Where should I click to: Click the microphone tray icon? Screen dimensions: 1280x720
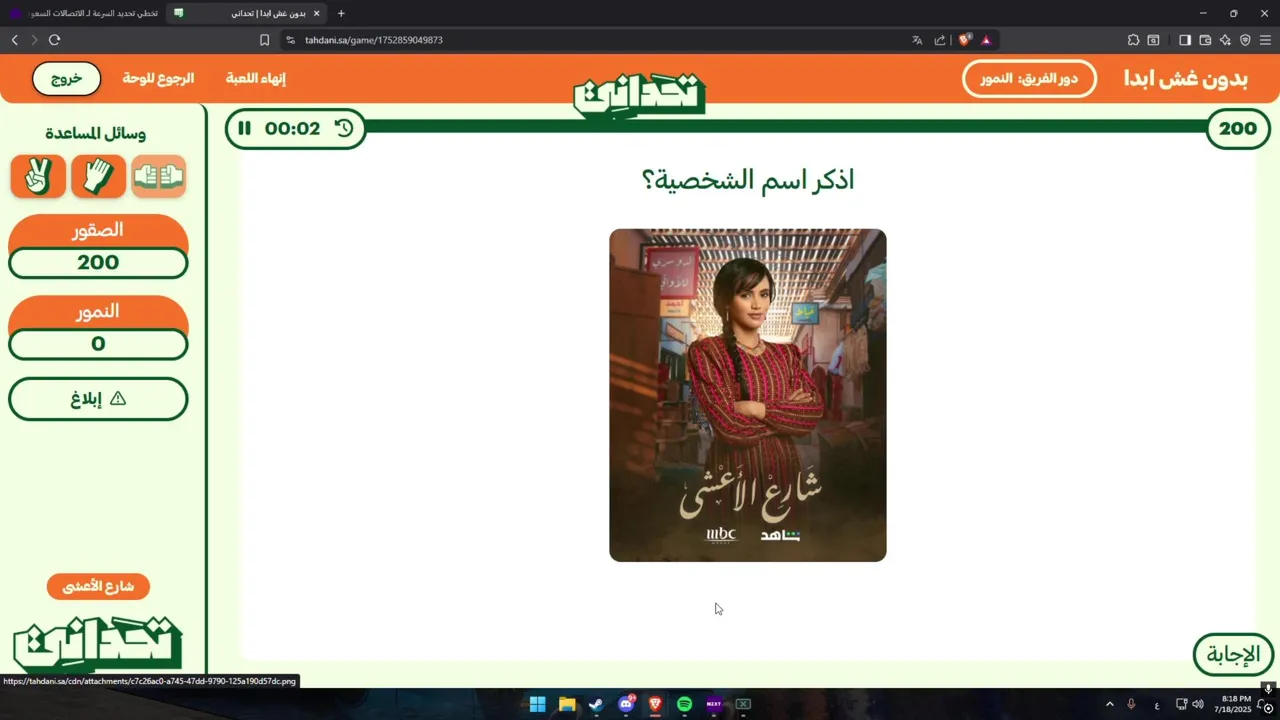[x=1131, y=704]
